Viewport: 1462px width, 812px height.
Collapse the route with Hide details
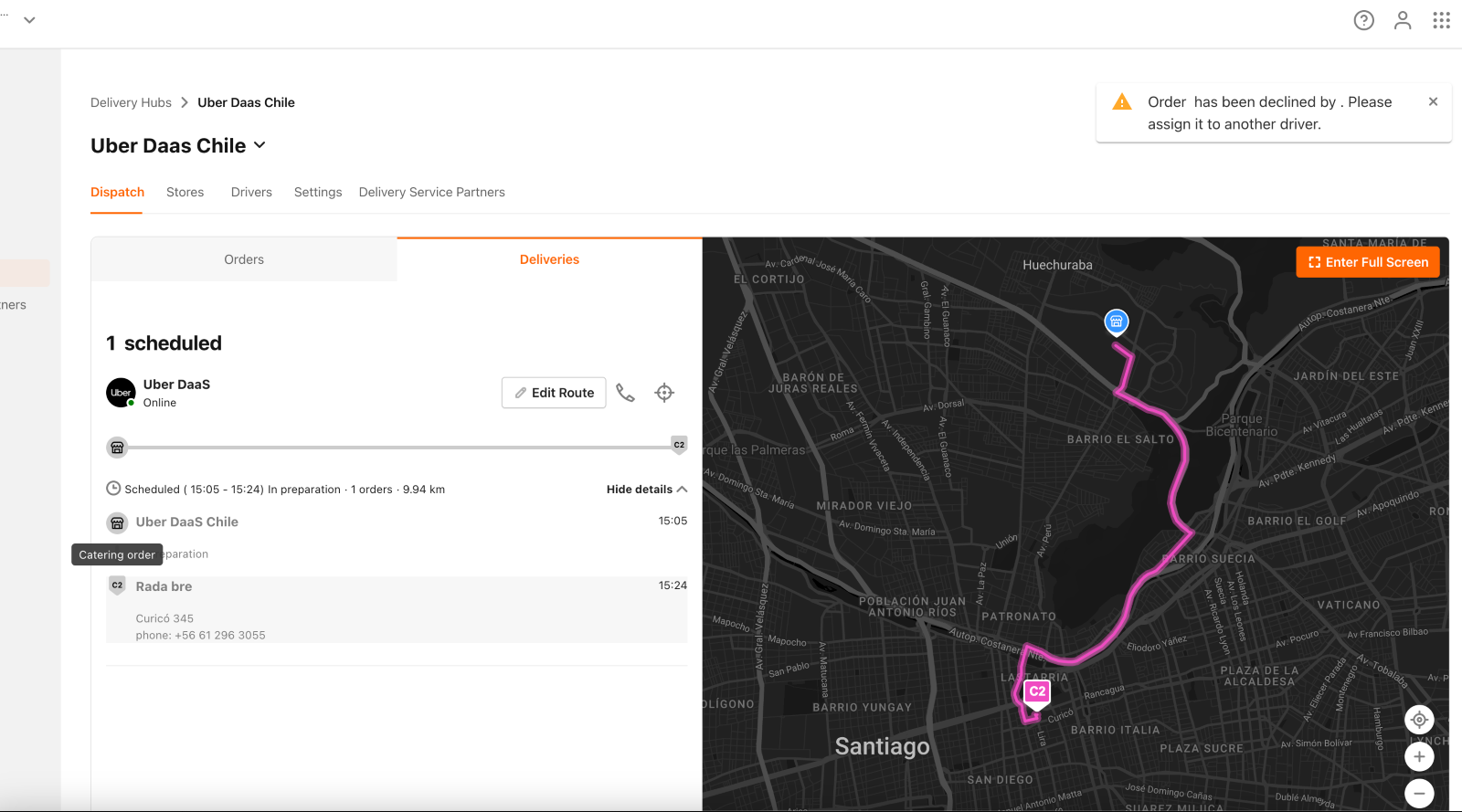tap(647, 490)
